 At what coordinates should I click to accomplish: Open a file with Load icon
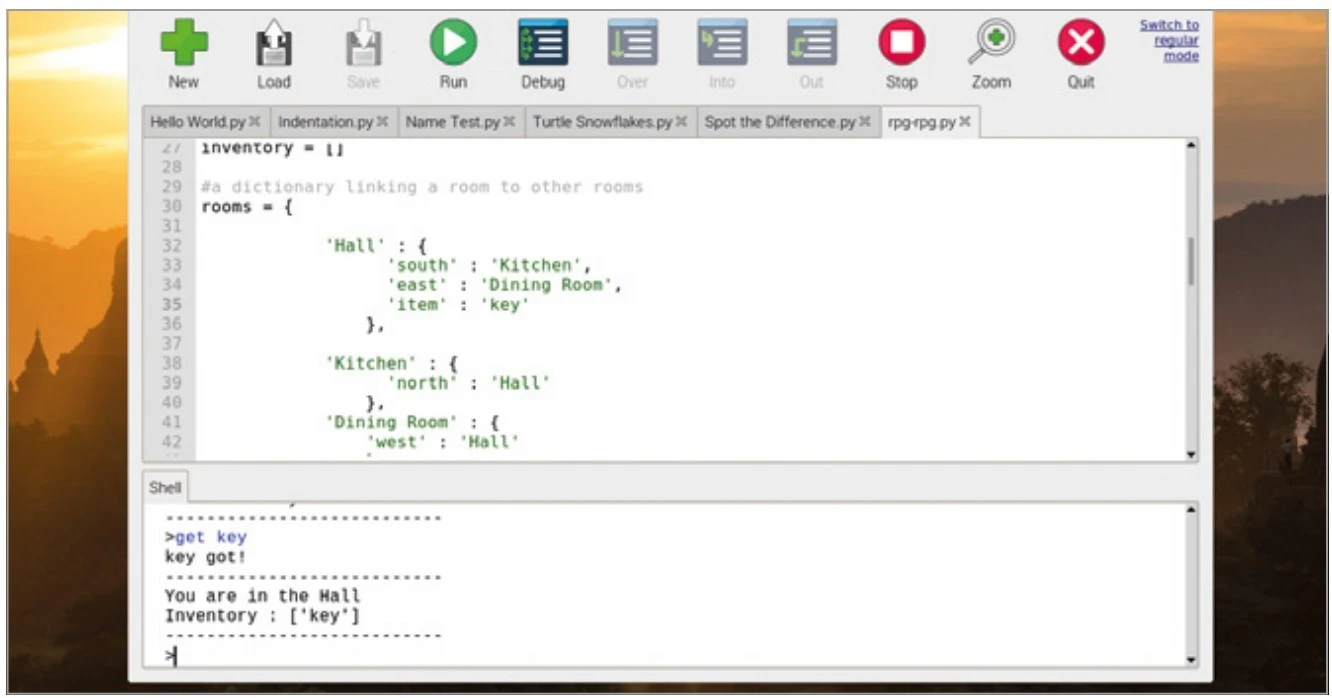[x=273, y=45]
